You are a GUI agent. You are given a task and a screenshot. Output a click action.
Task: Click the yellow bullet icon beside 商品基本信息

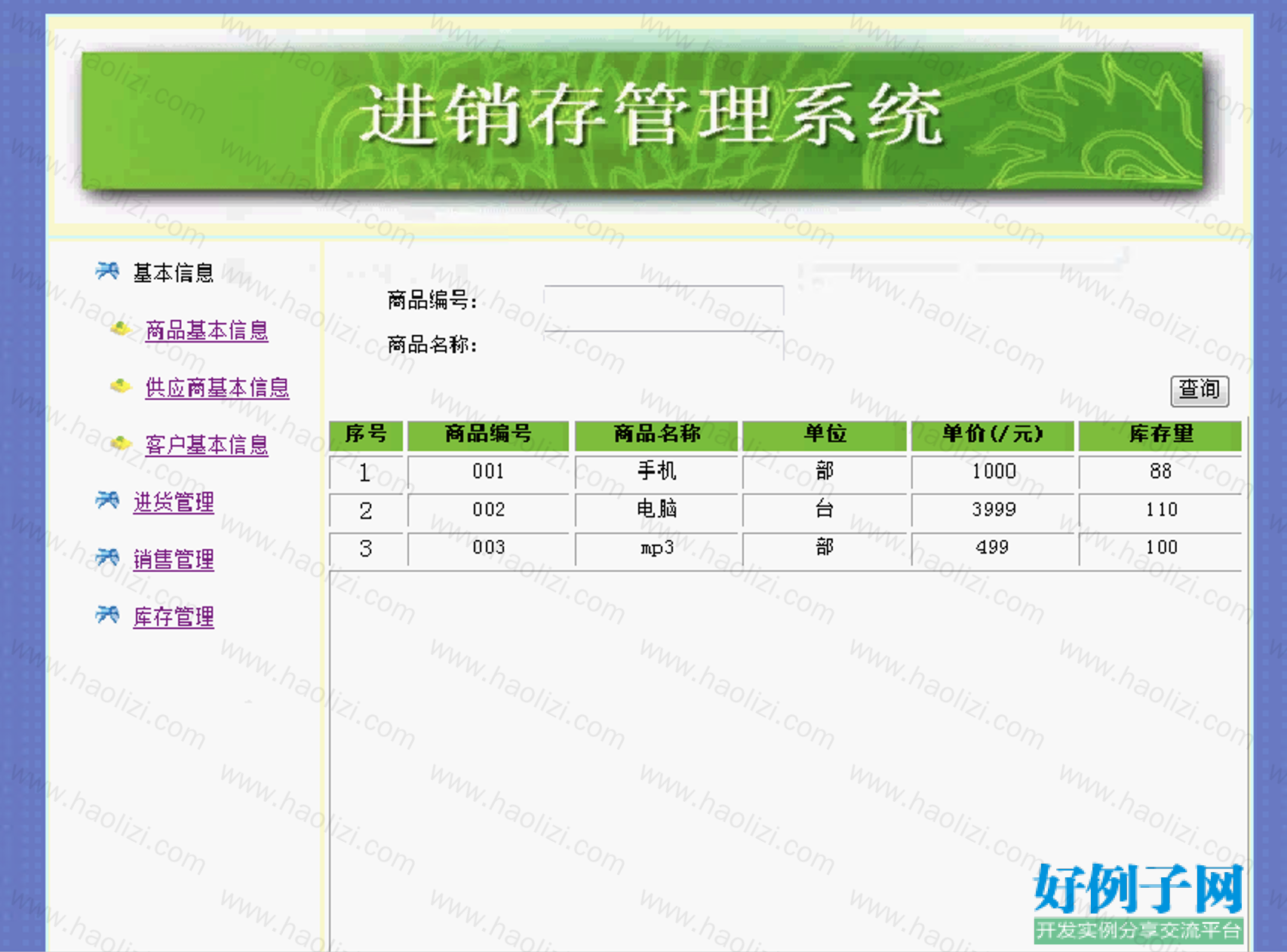[121, 329]
